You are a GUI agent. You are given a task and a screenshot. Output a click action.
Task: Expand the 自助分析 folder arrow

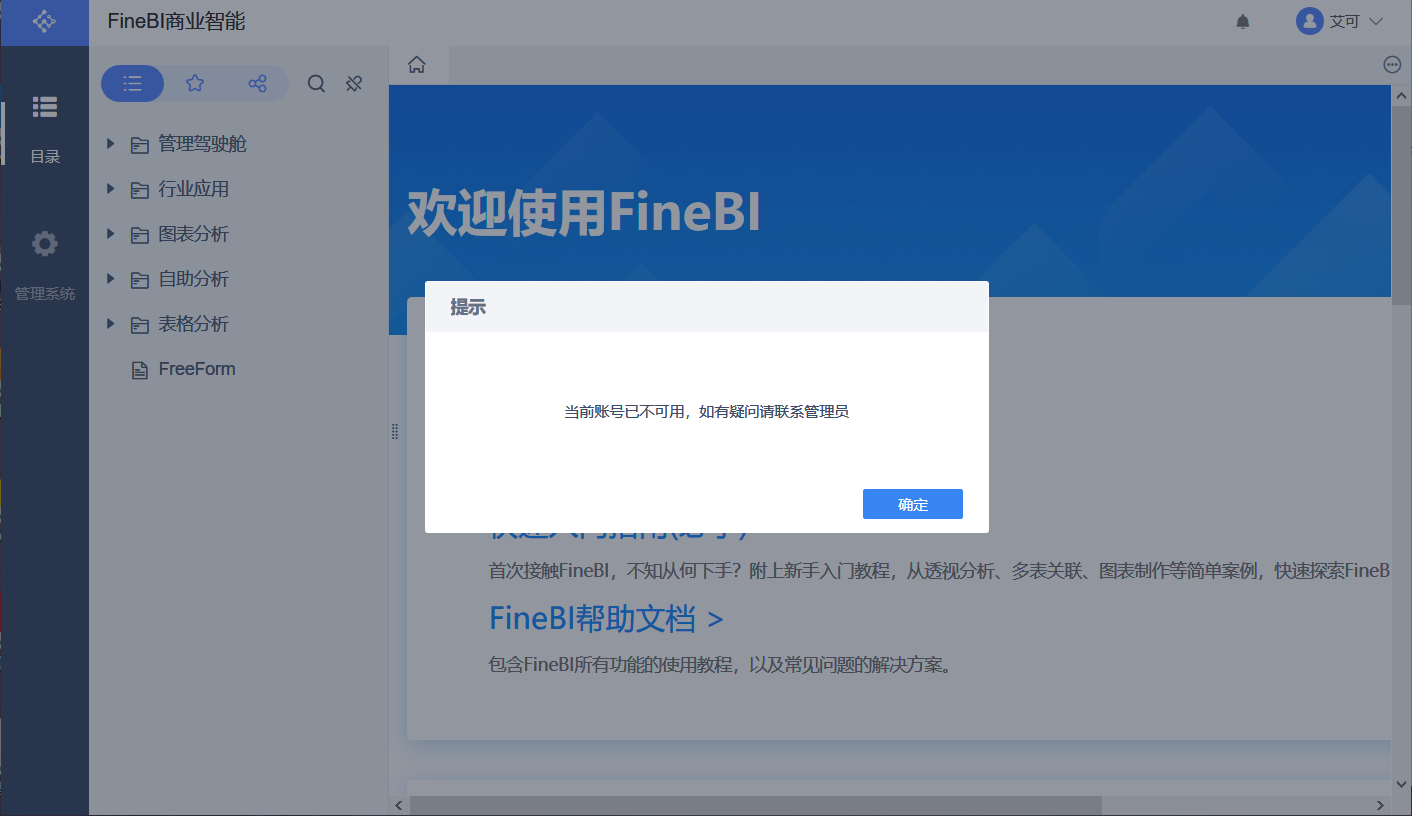(111, 279)
